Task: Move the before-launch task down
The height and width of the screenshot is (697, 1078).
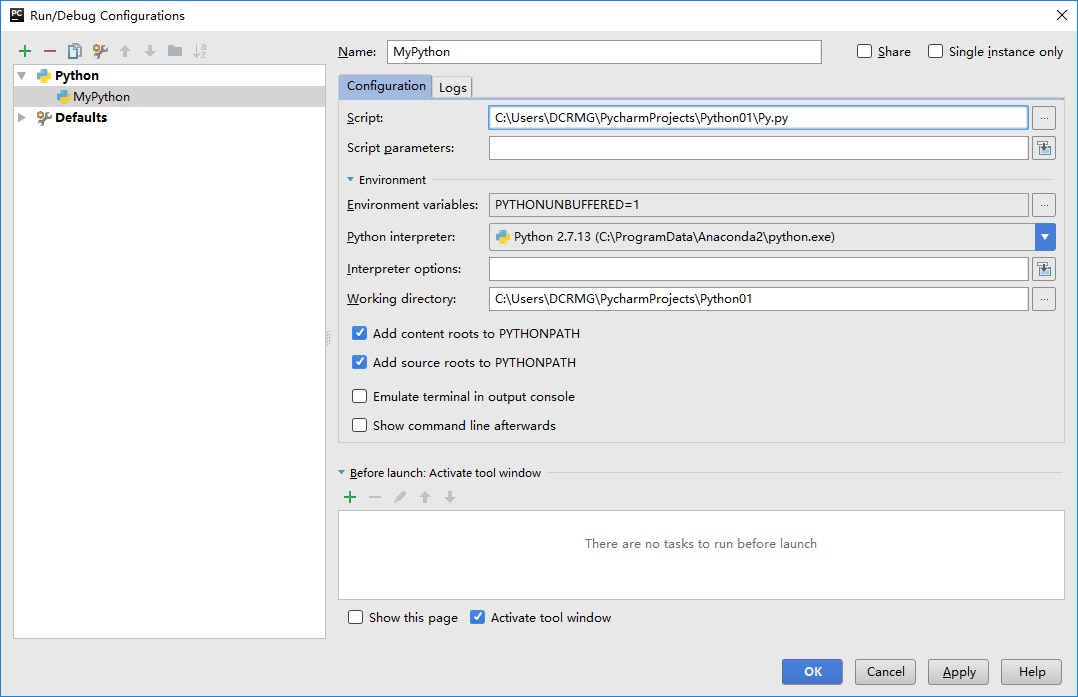Action: tap(450, 497)
